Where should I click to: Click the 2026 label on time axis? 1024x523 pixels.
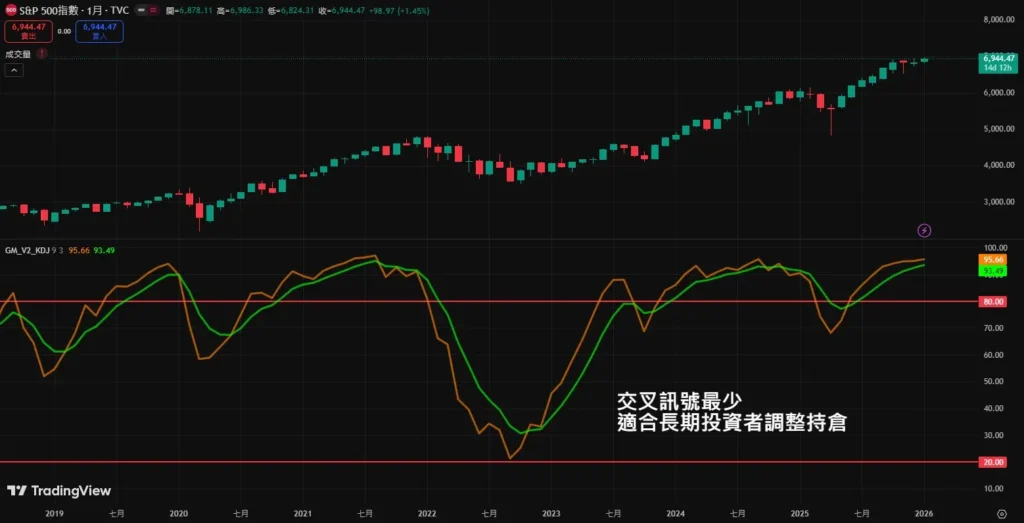[x=923, y=511]
